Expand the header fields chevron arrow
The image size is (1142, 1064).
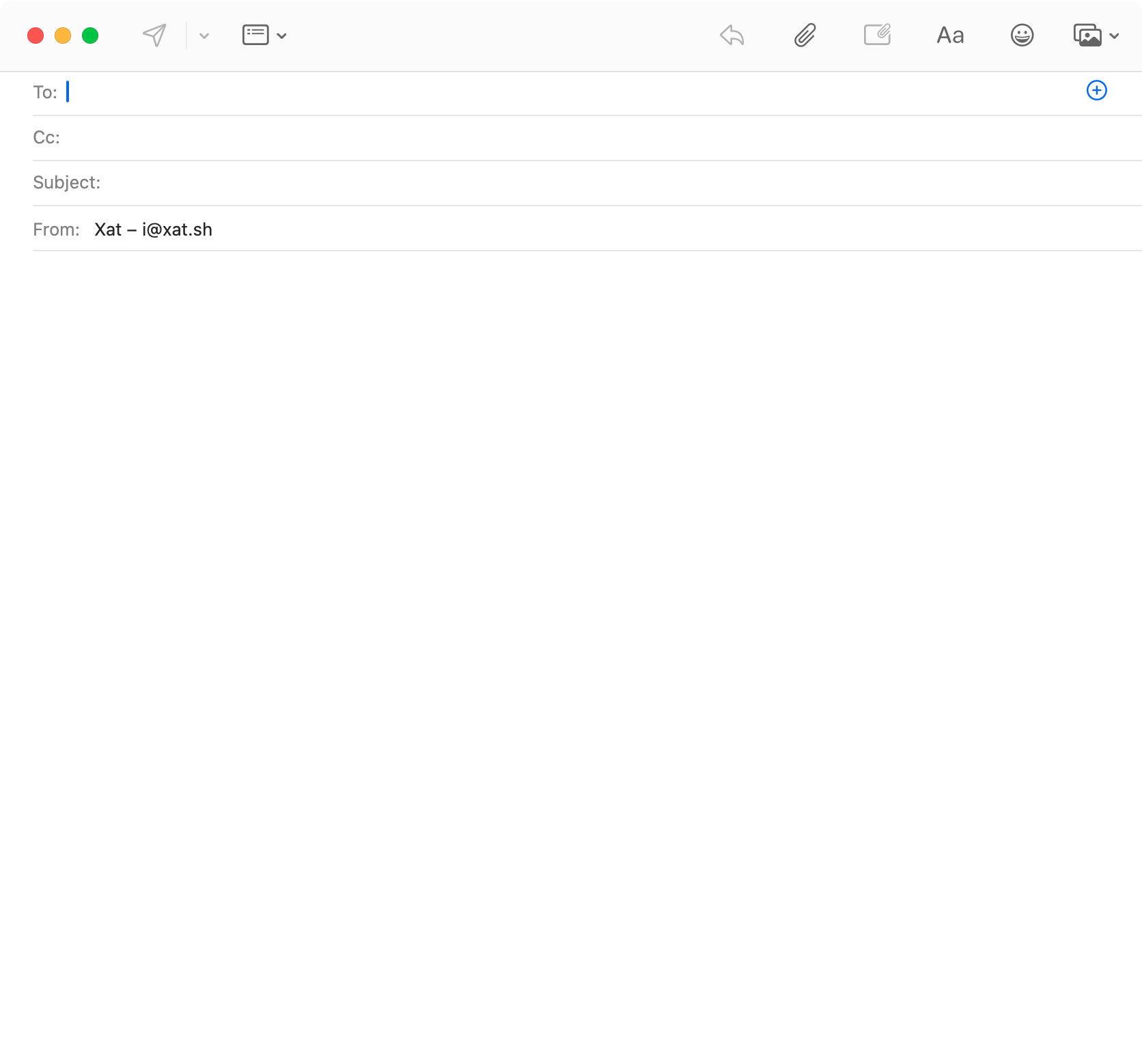[281, 36]
